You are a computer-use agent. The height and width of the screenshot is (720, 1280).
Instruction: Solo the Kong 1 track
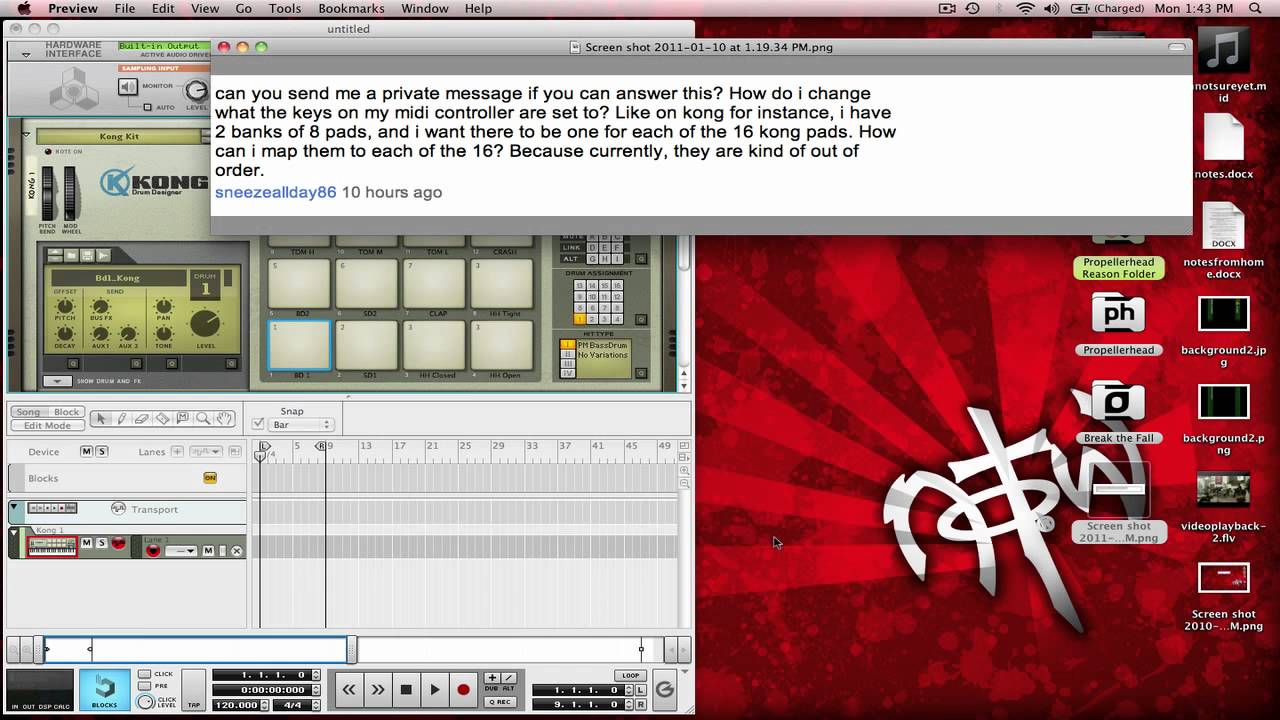click(x=101, y=543)
